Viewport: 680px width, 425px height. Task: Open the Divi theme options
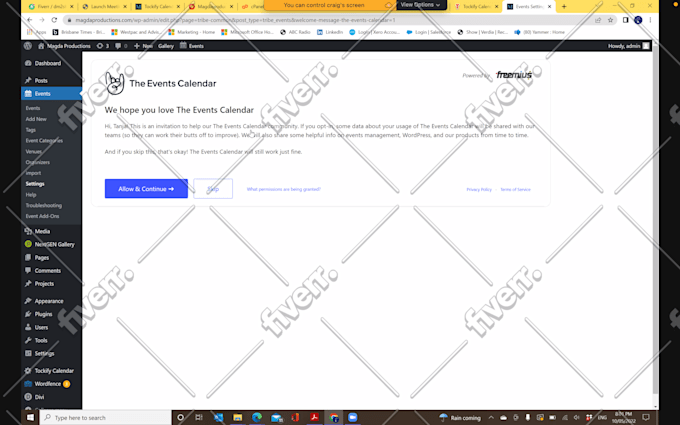39,397
